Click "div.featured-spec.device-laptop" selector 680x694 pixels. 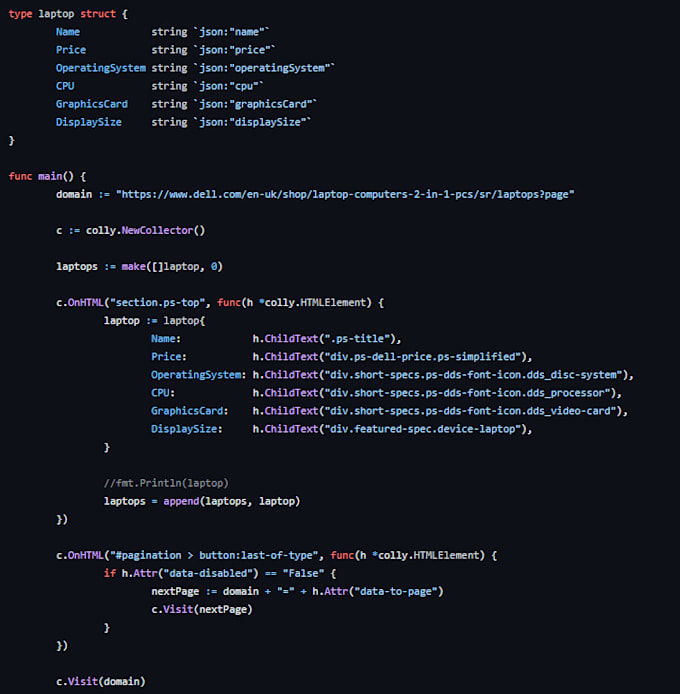click(422, 429)
